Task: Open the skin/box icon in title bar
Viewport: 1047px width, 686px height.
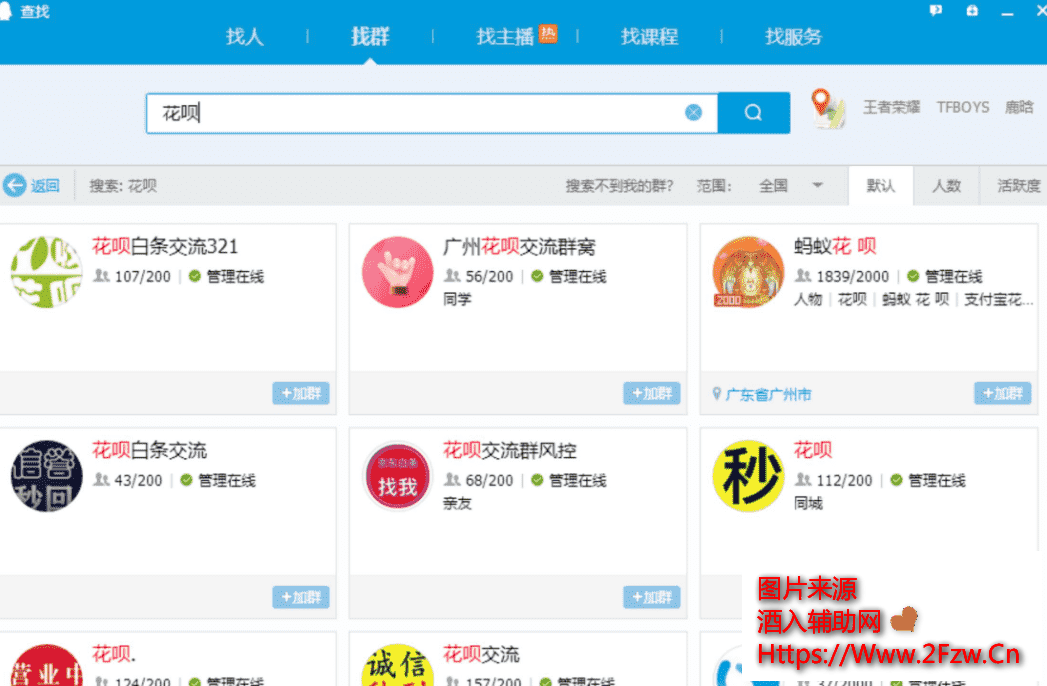Action: (972, 11)
